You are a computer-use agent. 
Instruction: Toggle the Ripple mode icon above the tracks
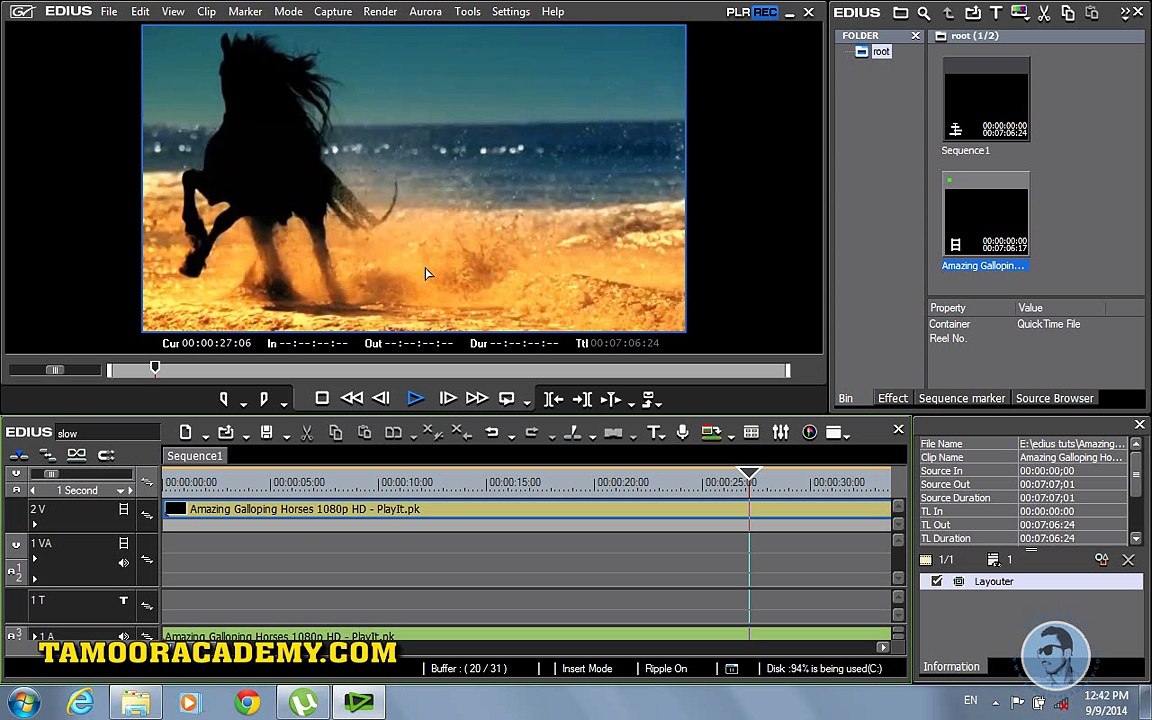[x=47, y=455]
